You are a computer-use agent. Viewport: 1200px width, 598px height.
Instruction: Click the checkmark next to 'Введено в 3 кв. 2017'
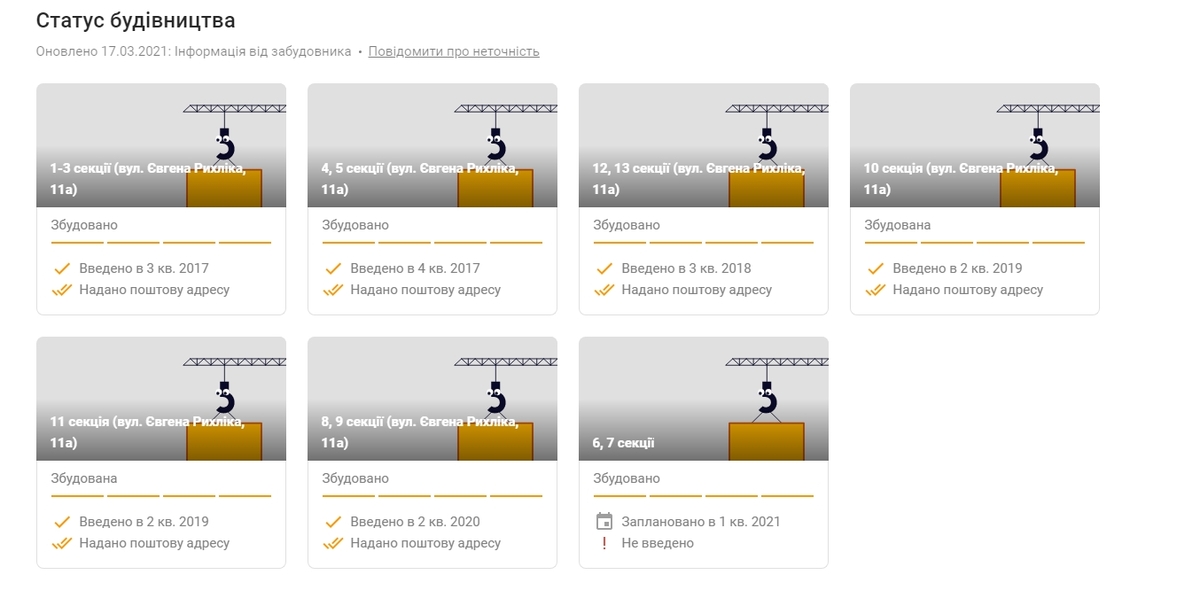[x=61, y=268]
